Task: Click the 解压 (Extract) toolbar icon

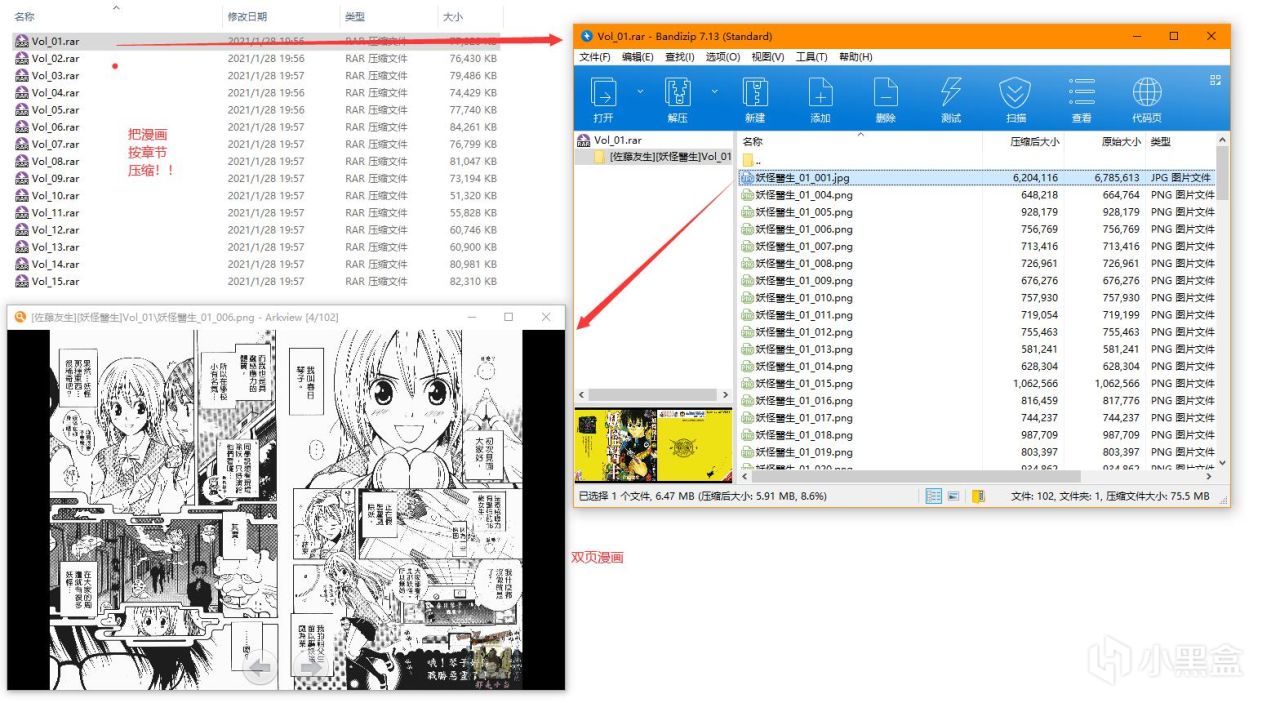Action: [x=678, y=93]
